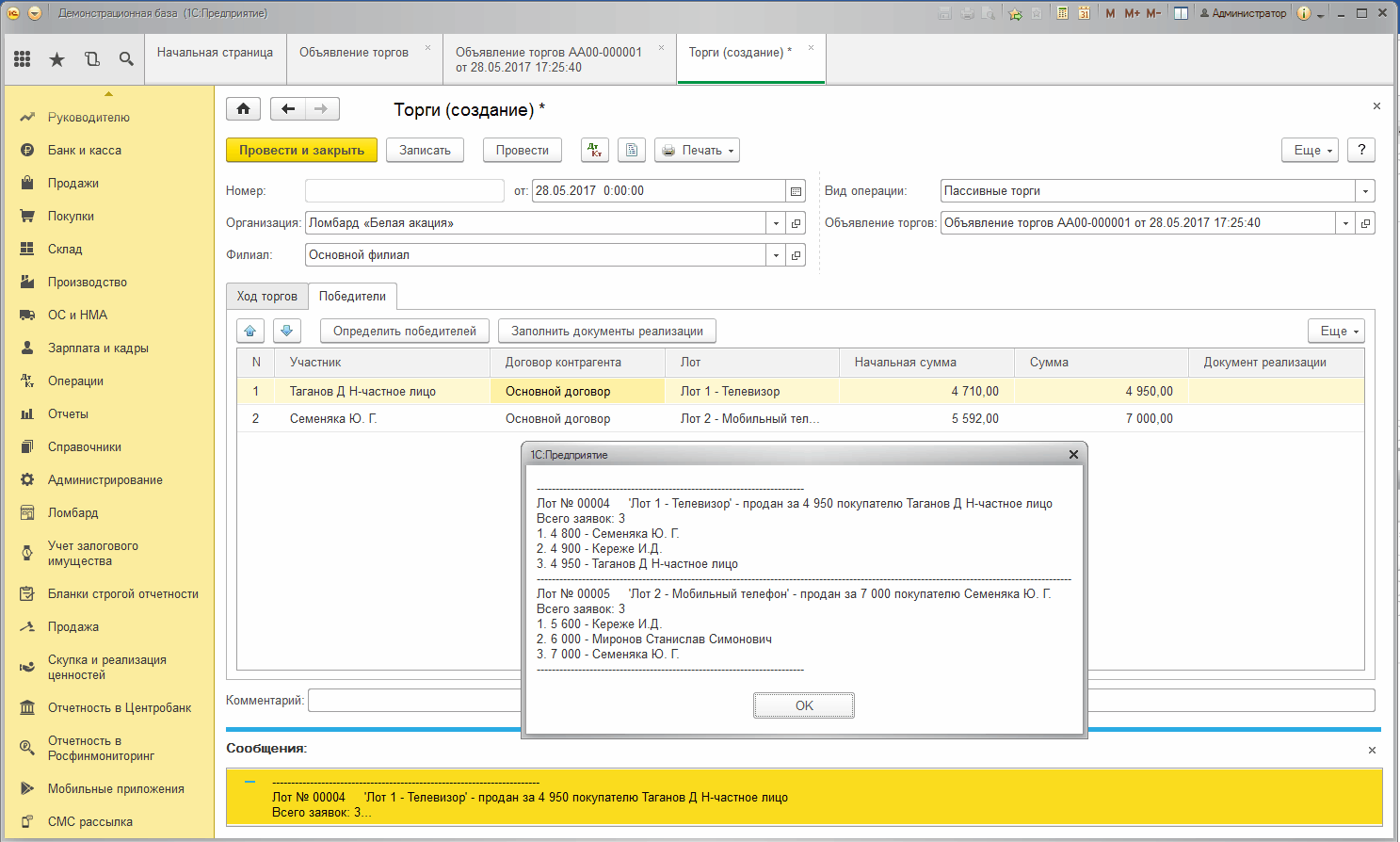Add current page to favorites icon

pos(1015,13)
